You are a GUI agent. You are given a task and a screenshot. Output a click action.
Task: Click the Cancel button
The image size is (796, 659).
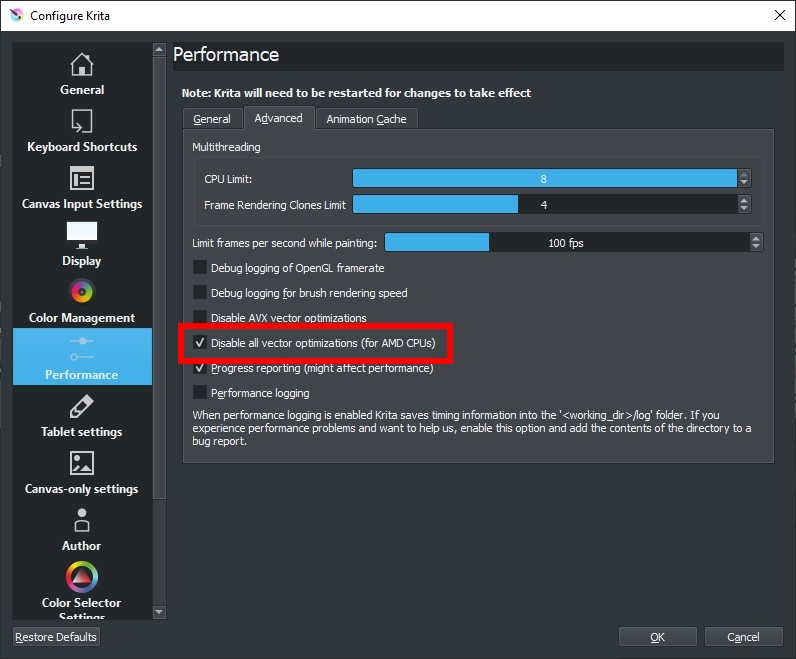[x=743, y=637]
